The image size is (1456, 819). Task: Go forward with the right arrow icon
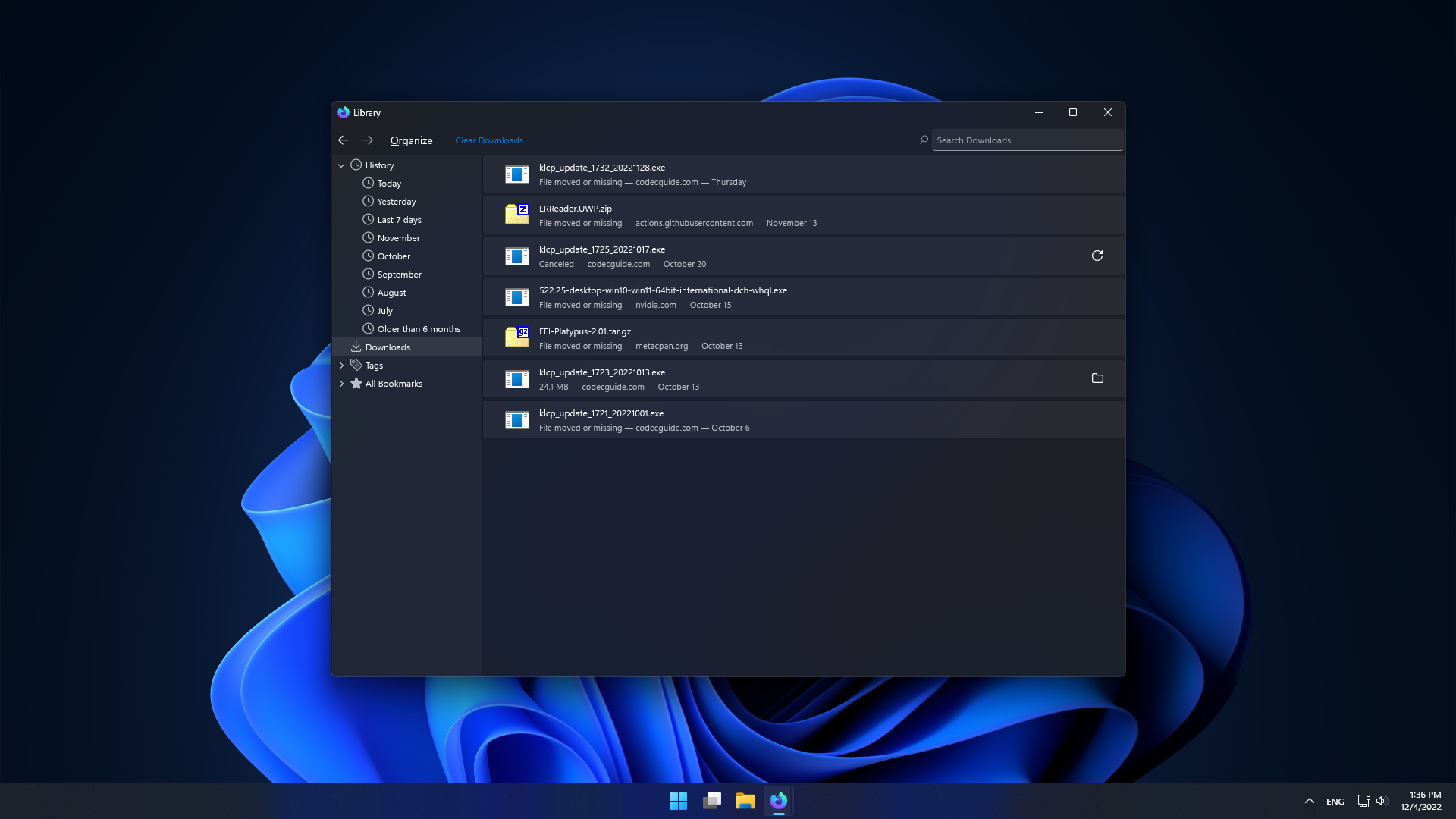pos(368,140)
